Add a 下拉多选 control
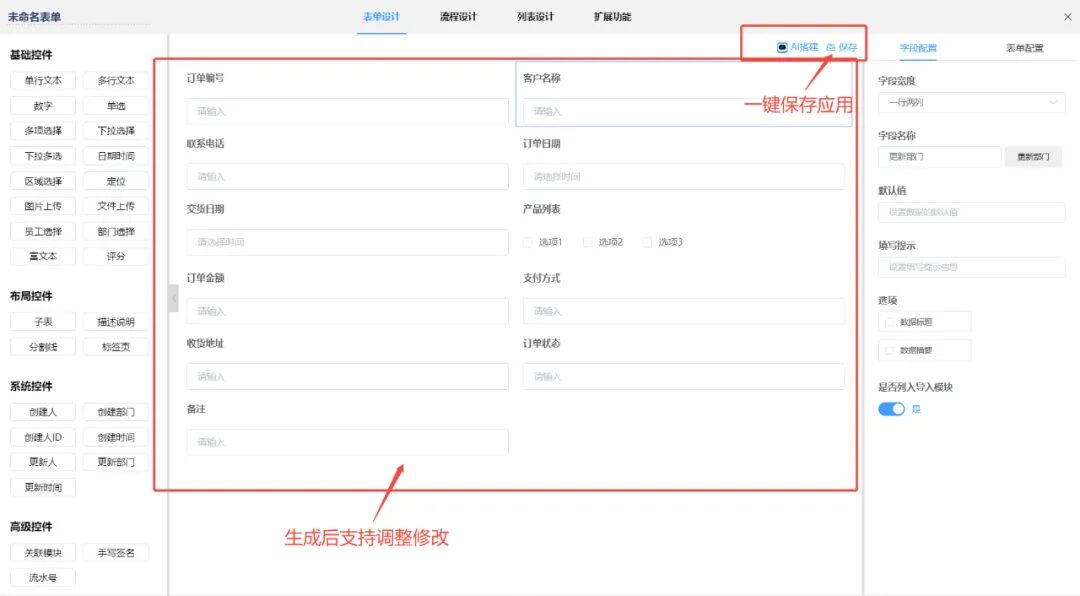The width and height of the screenshot is (1080, 596). coord(43,156)
